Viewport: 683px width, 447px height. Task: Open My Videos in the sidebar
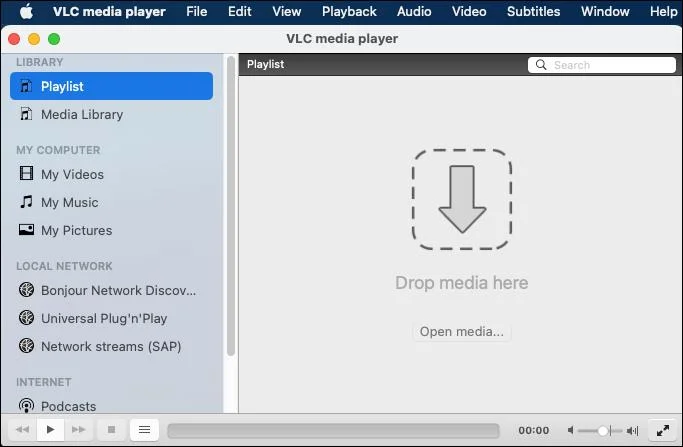(112, 174)
